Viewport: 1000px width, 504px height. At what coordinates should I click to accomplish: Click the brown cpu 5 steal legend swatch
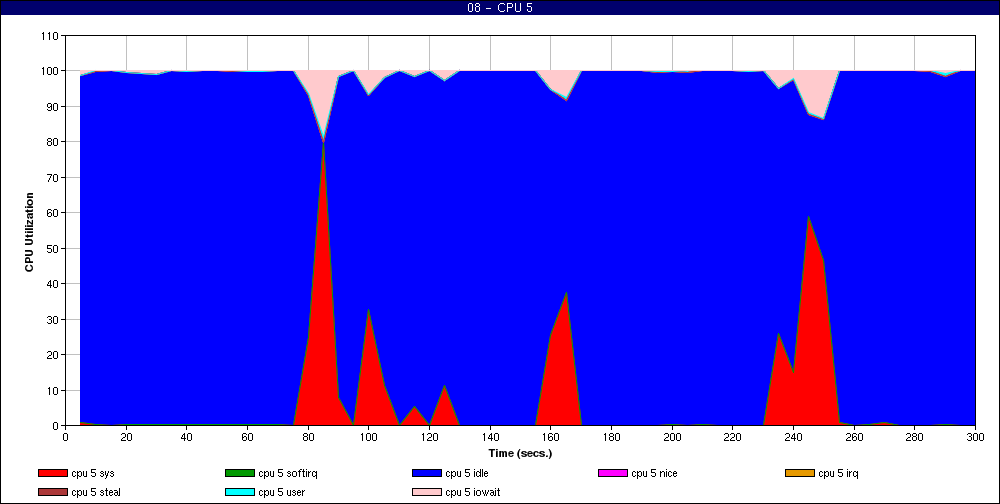click(x=52, y=493)
